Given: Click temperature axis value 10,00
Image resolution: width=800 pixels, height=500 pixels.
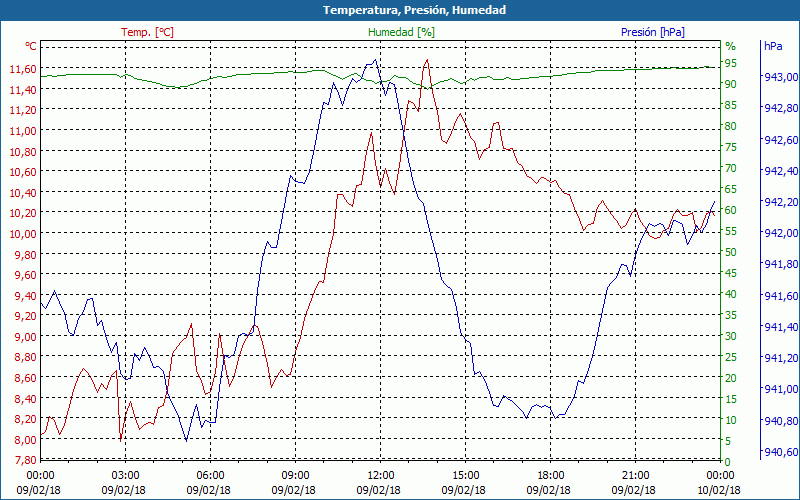Looking at the screenshot, I should (x=23, y=234).
